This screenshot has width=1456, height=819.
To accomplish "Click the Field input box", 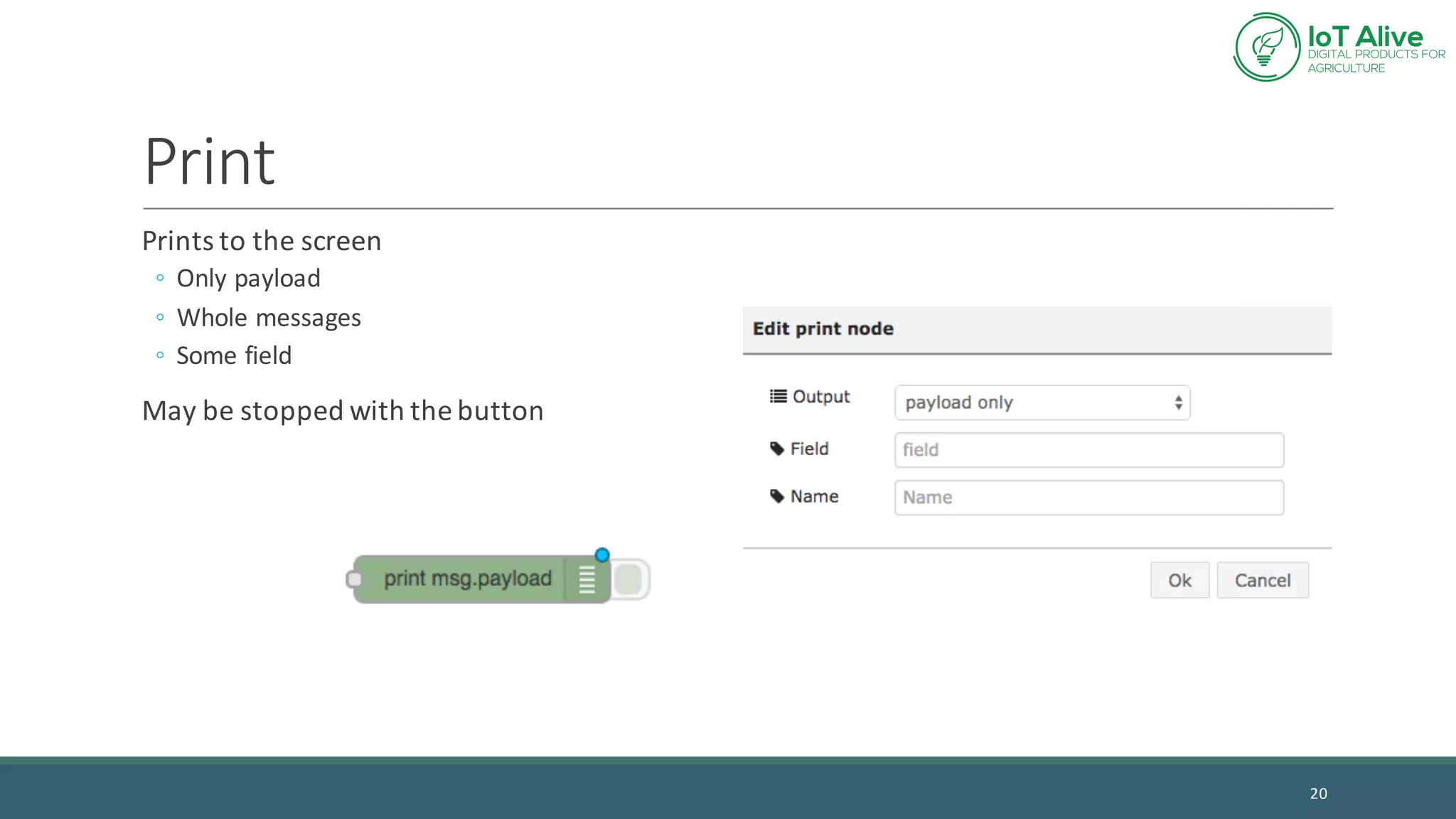I will (x=1089, y=450).
